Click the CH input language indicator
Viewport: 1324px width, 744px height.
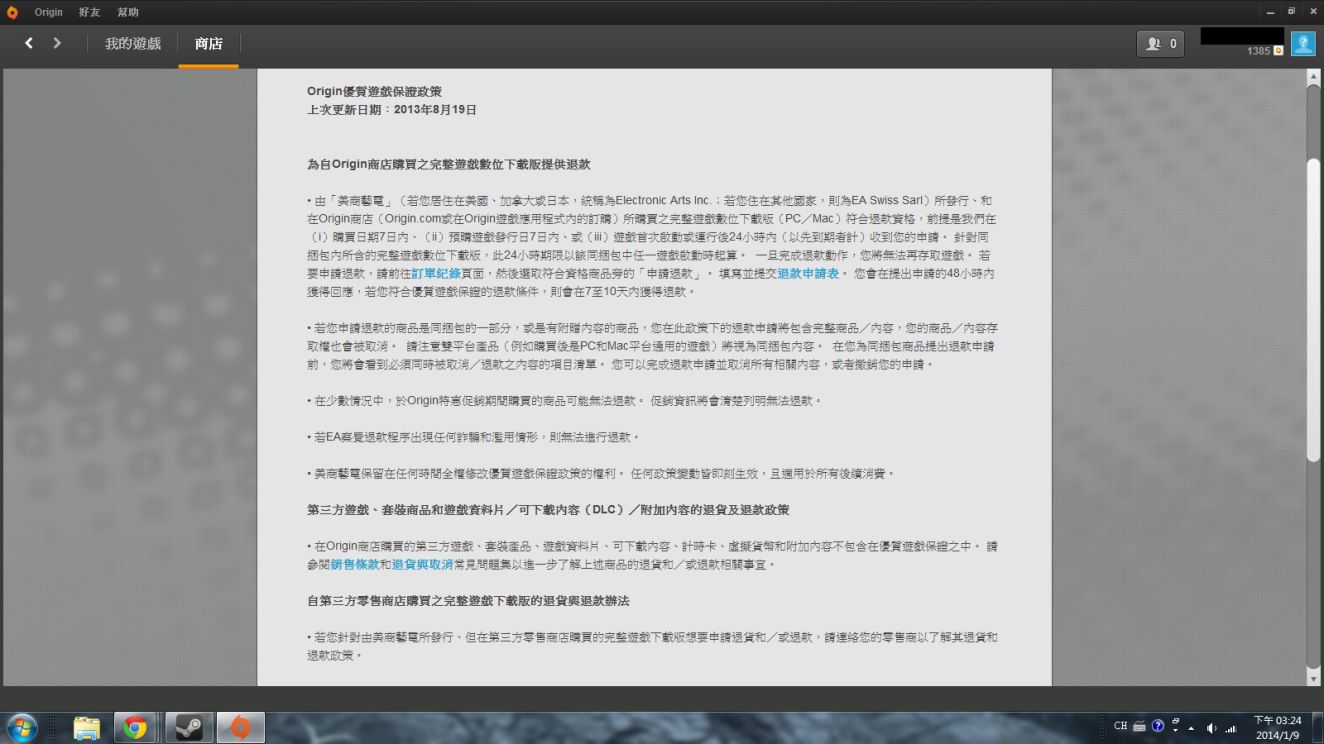1121,727
